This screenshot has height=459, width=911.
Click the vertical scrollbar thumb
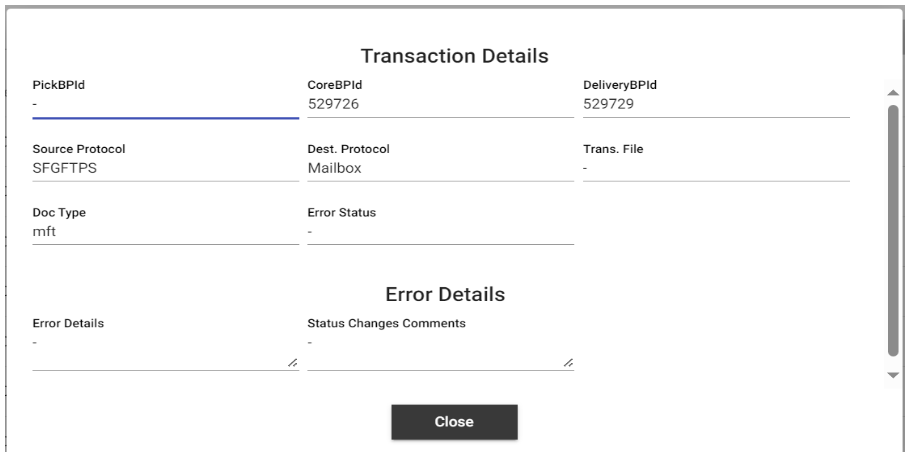(893, 231)
